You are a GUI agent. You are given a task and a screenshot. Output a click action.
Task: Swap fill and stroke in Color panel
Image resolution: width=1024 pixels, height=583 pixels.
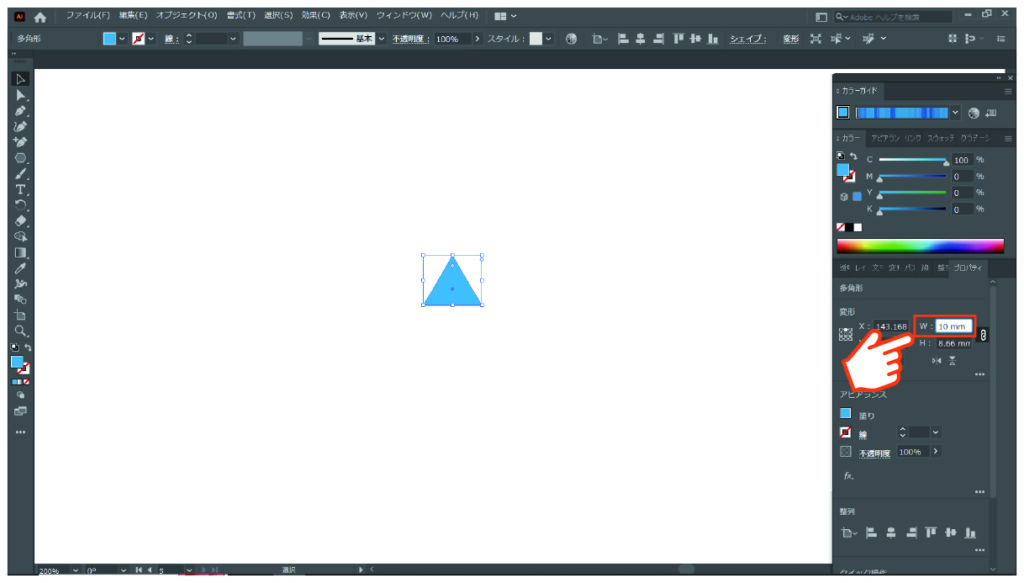853,156
